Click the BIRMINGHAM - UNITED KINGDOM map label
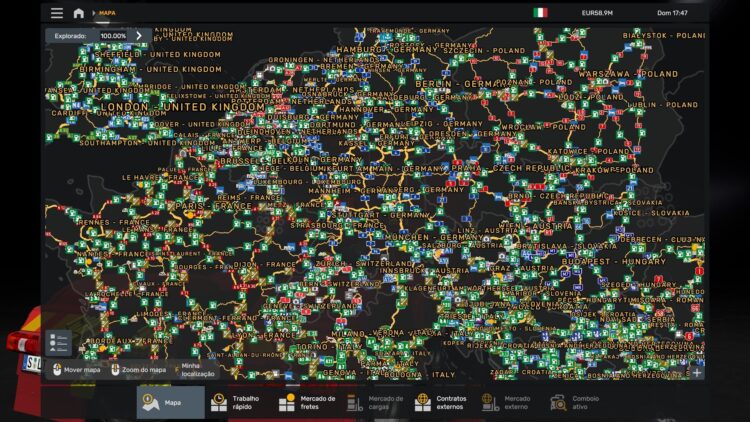The width and height of the screenshot is (750, 422). pyautogui.click(x=150, y=69)
